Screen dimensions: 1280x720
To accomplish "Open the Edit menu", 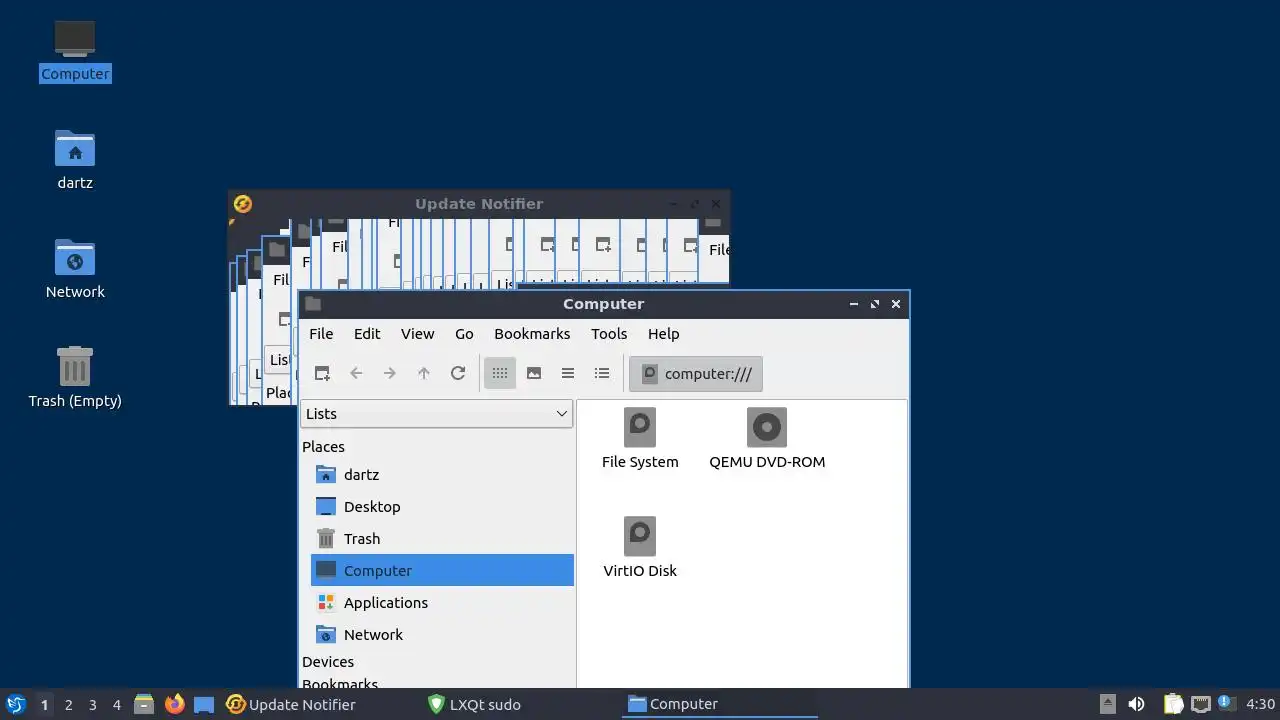I will [x=367, y=334].
